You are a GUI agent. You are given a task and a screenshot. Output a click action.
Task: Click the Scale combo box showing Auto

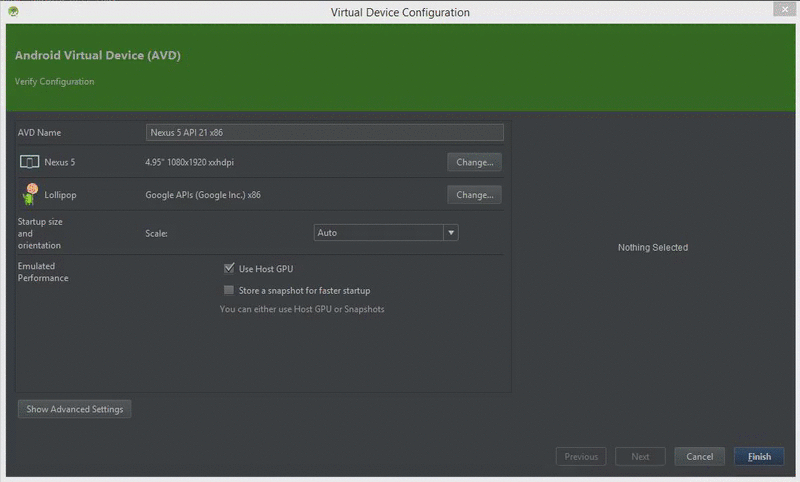click(386, 233)
